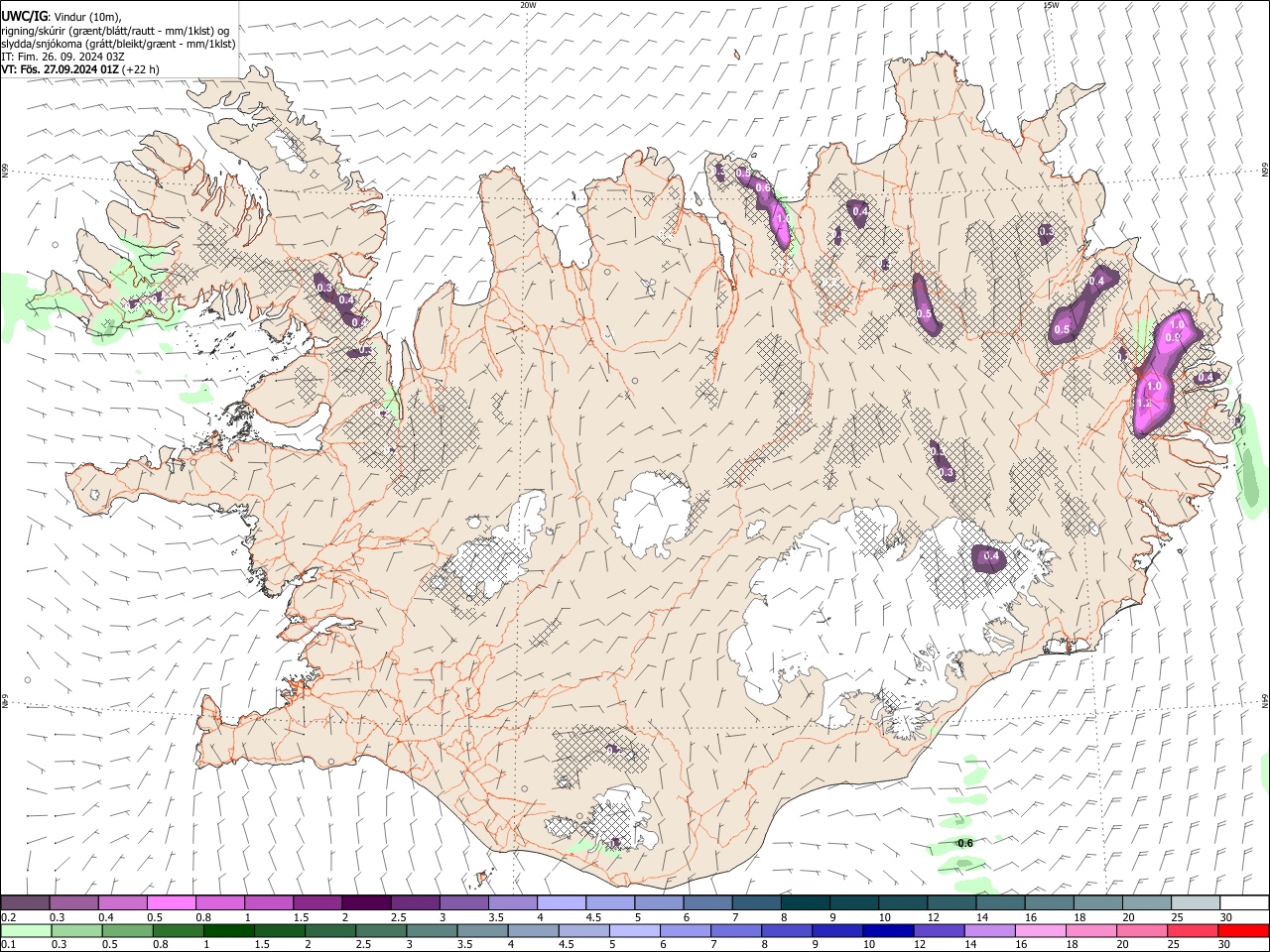Click the UWC/IG title text
Viewport: 1270px width, 952px height.
tap(24, 17)
